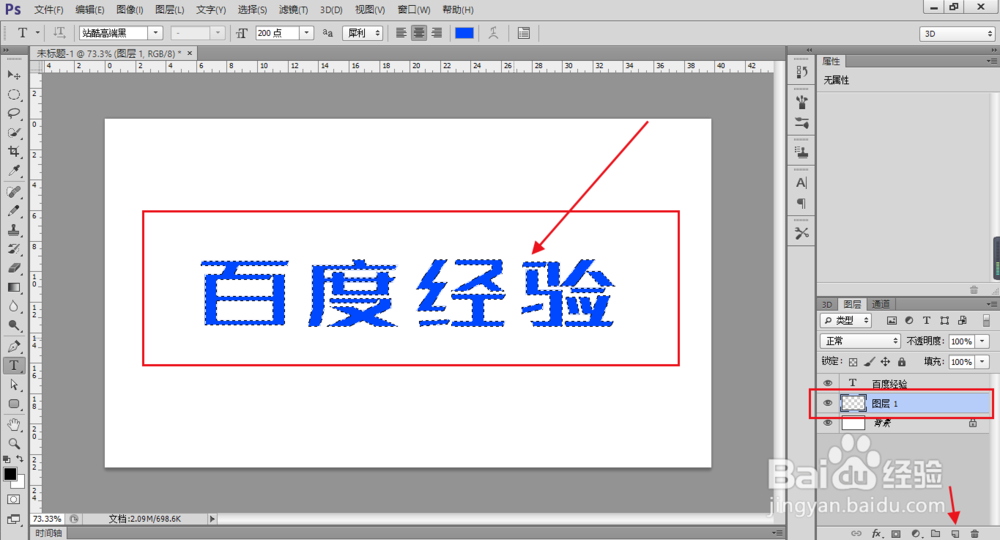Toggle type layer filter

click(x=927, y=321)
